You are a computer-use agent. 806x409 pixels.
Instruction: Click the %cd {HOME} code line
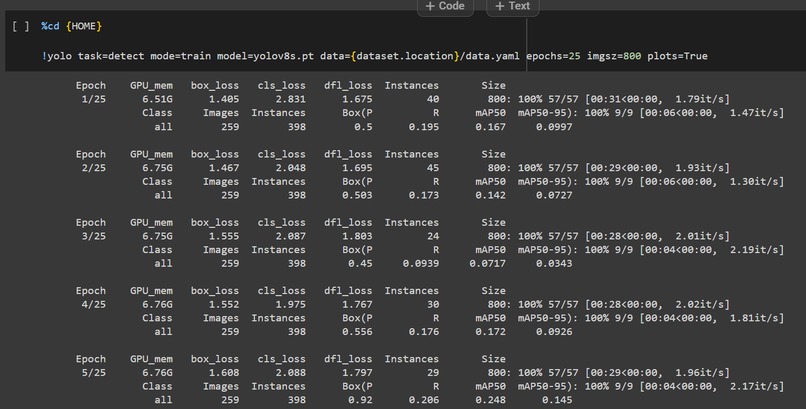(x=72, y=26)
